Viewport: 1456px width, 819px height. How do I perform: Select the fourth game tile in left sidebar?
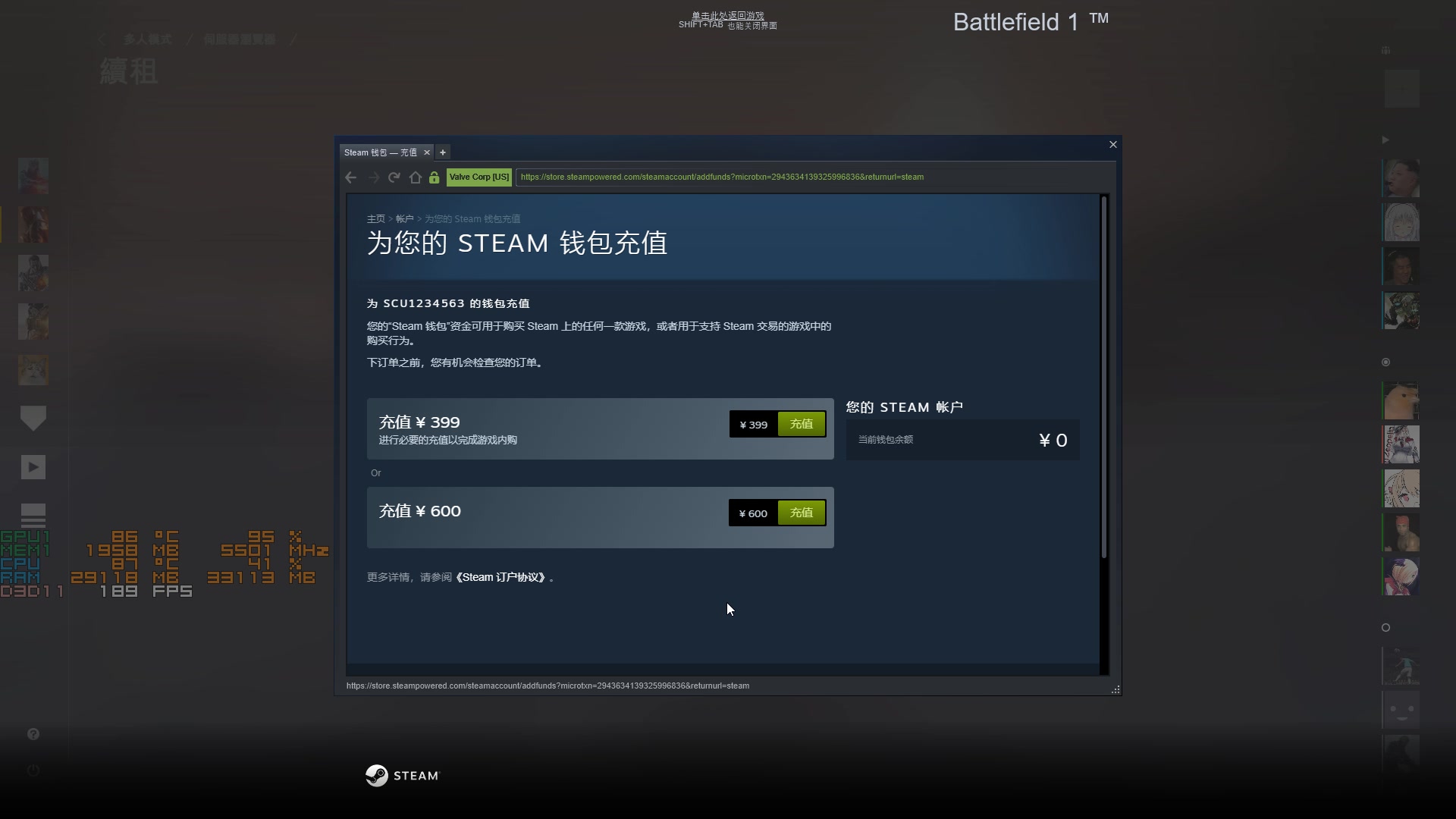[33, 322]
